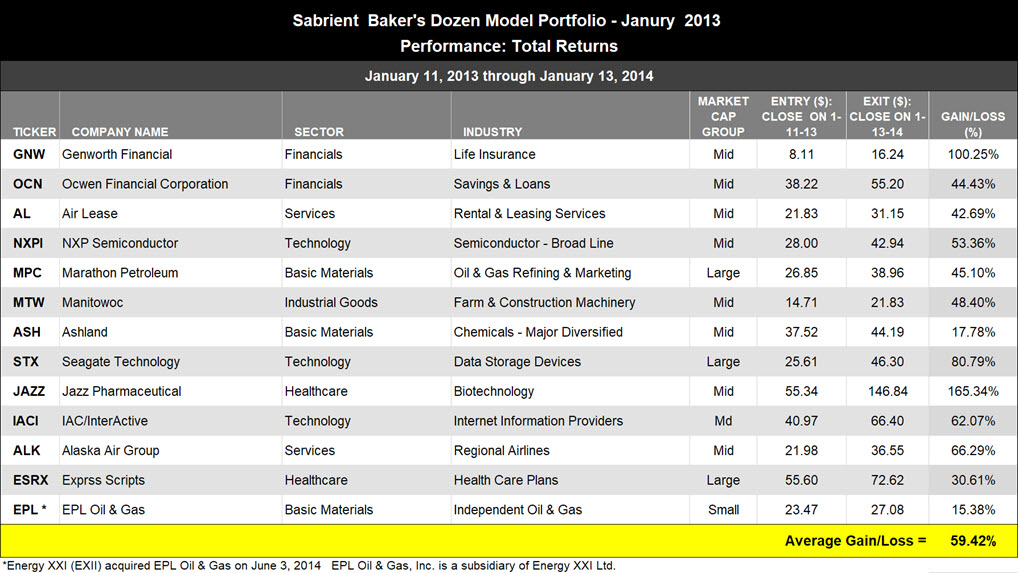Select Oil & Gas Refining & Marketing cell
1019x573 pixels.
[542, 273]
